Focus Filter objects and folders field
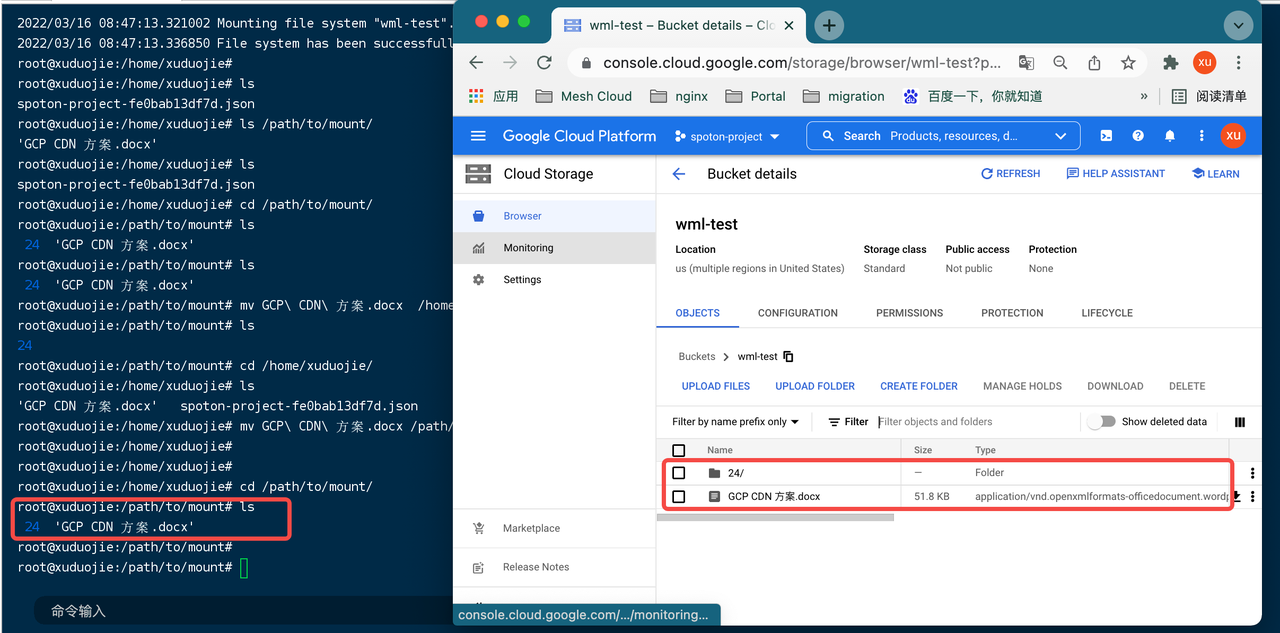 [x=976, y=422]
